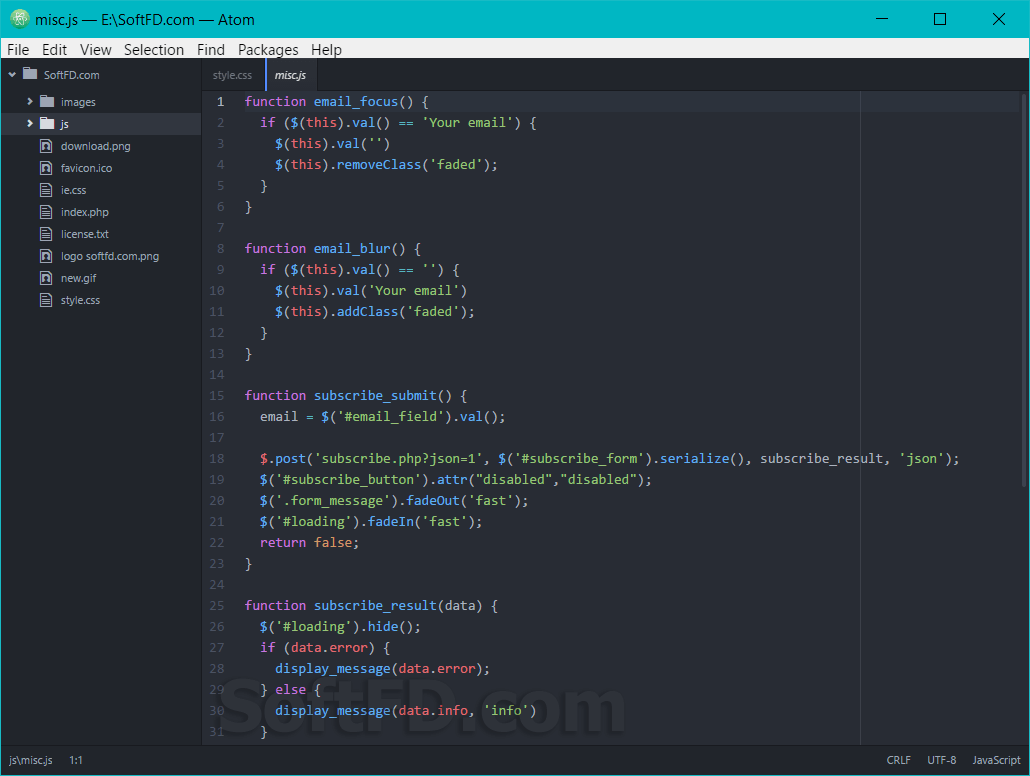Click the SoftFD.com project root label
The image size is (1030, 776).
(72, 75)
